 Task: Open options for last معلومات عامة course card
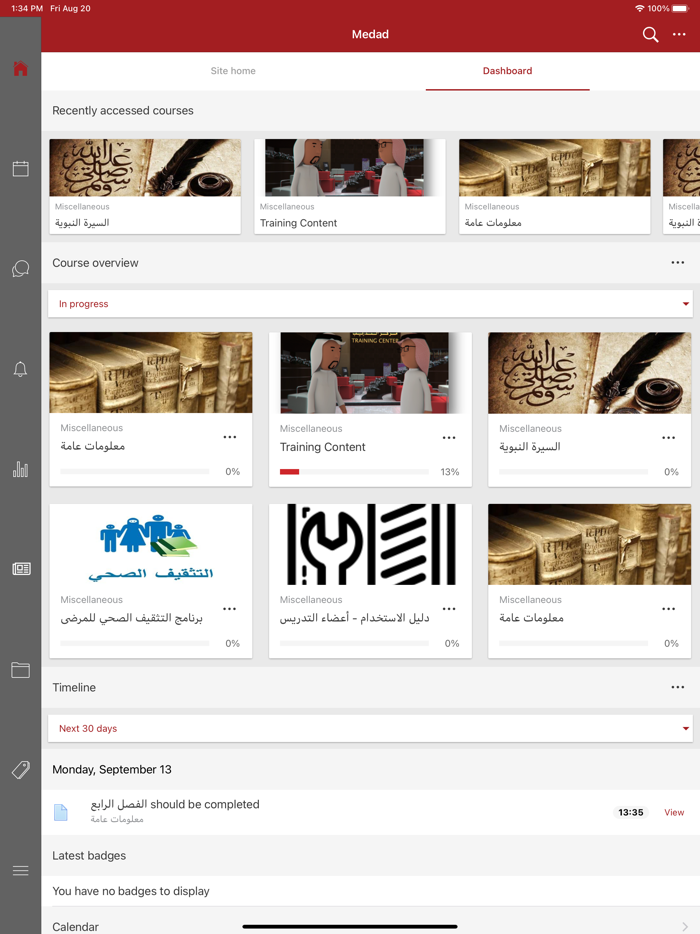668,609
